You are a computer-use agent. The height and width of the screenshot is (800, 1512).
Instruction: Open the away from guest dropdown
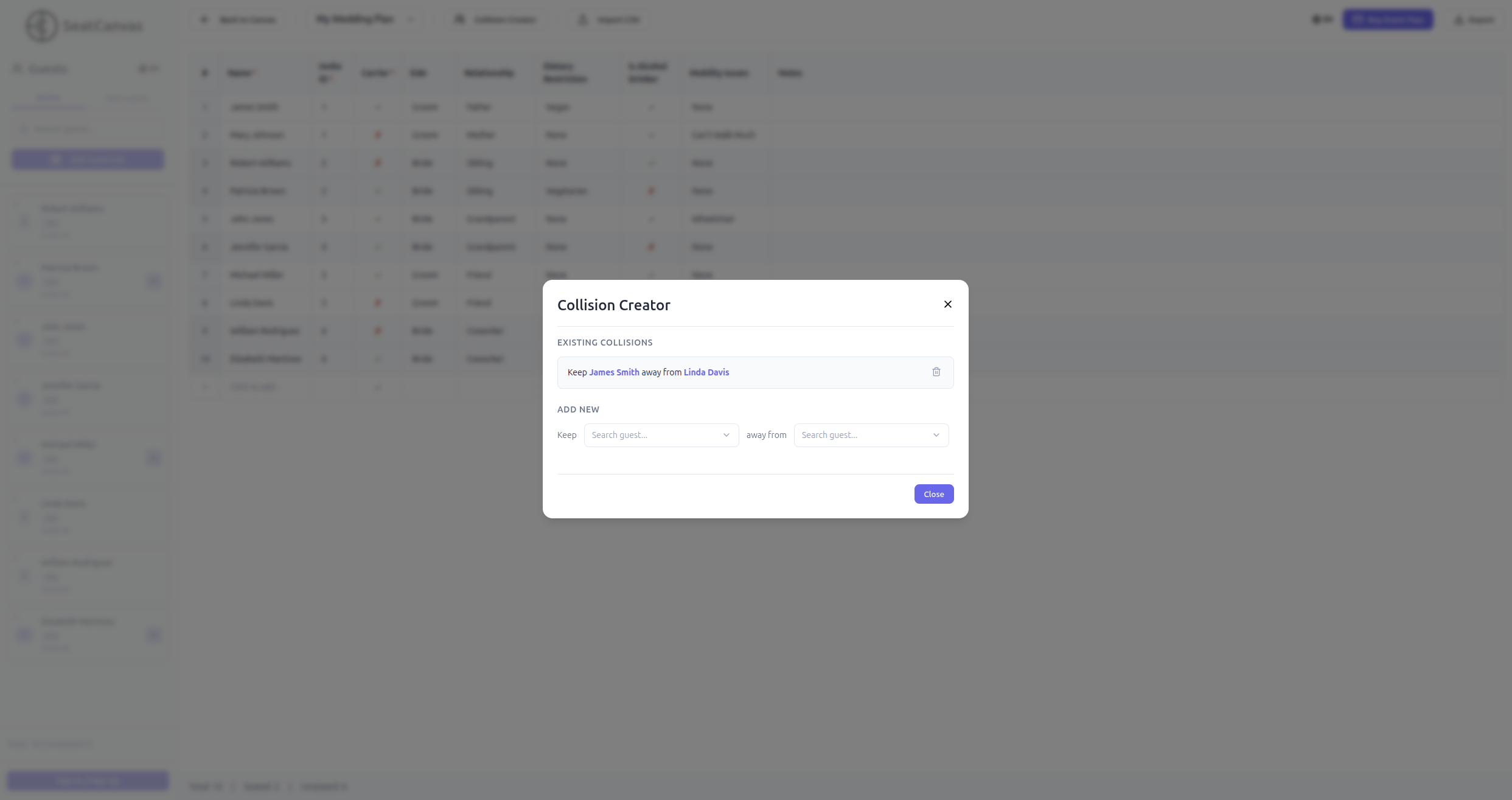[871, 435]
